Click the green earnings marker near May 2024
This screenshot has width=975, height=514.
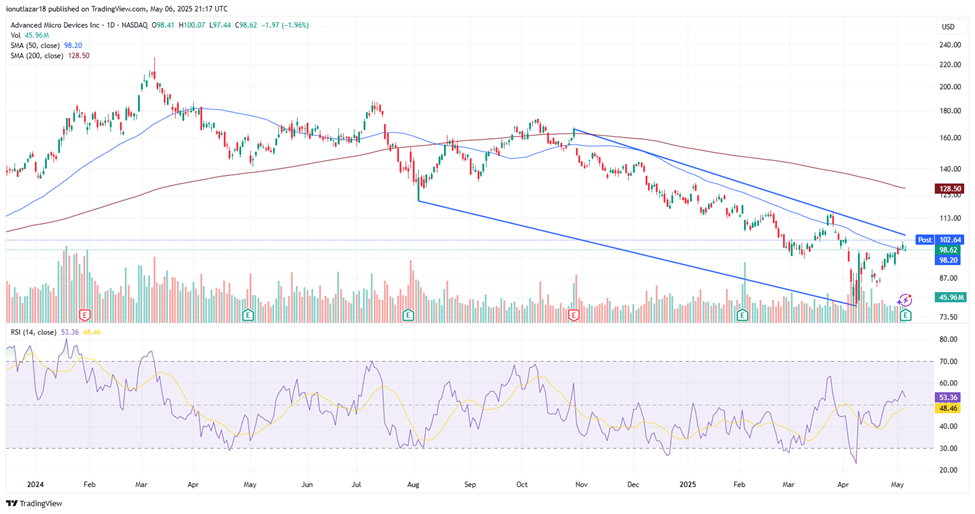tap(247, 315)
